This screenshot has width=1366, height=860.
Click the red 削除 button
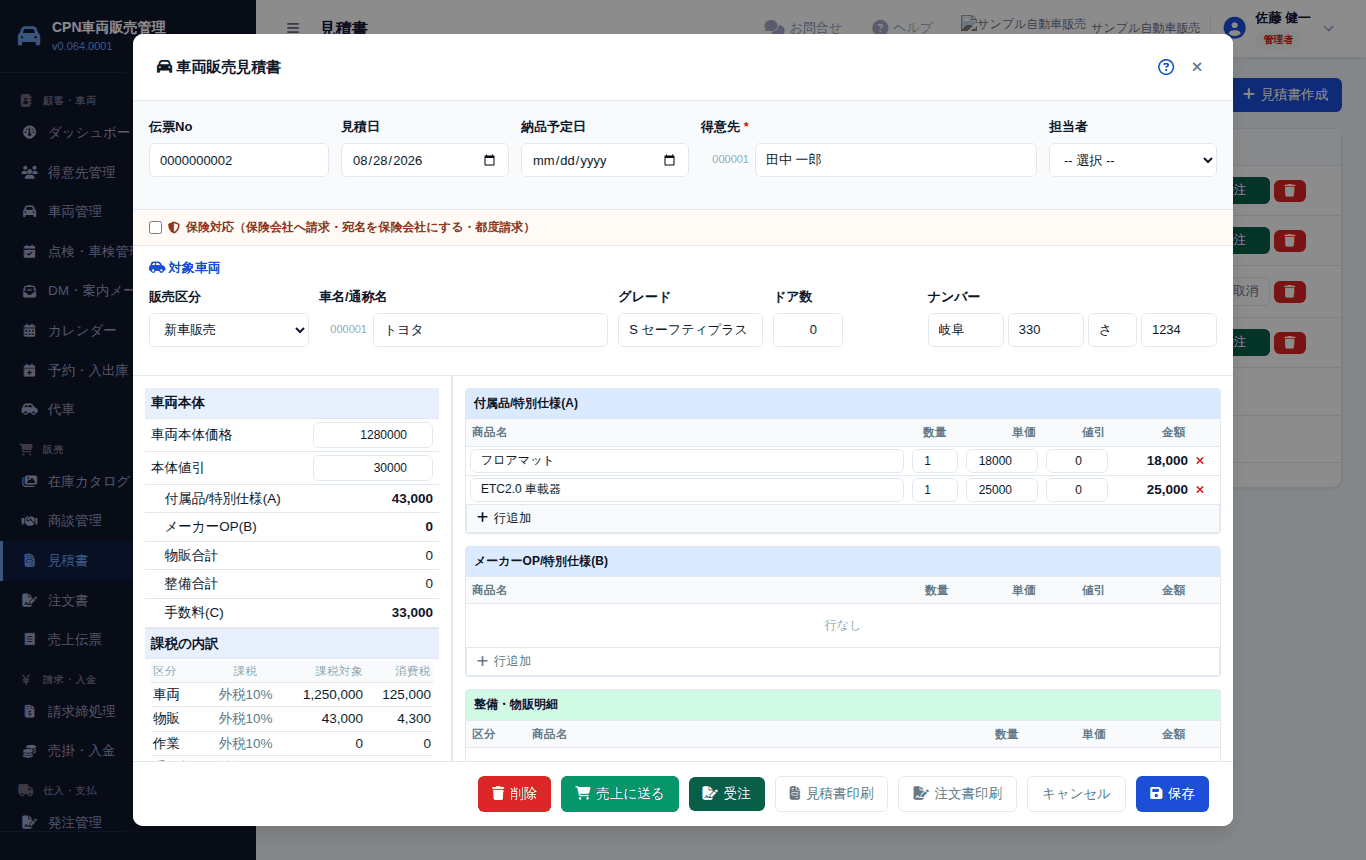point(514,794)
